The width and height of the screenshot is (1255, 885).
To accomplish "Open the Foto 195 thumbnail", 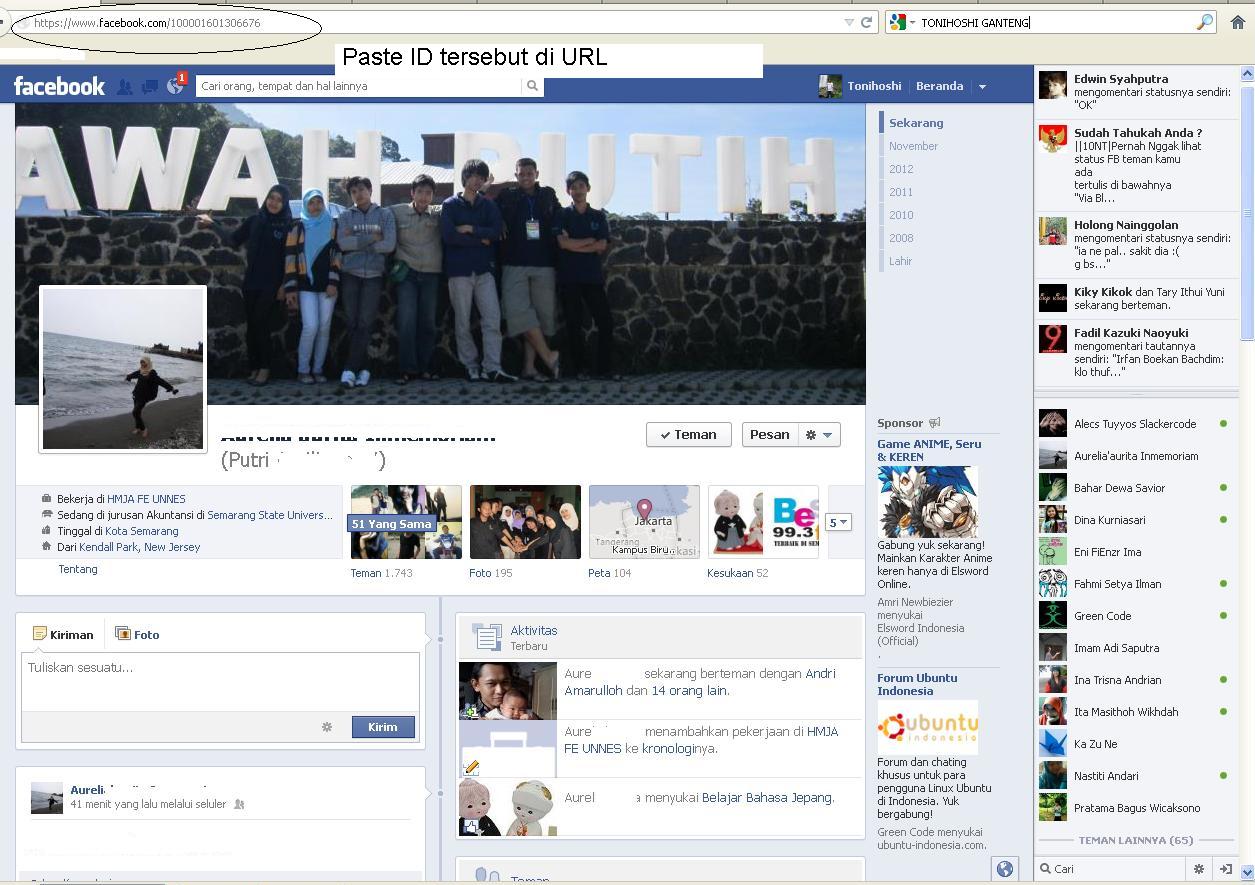I will (525, 522).
